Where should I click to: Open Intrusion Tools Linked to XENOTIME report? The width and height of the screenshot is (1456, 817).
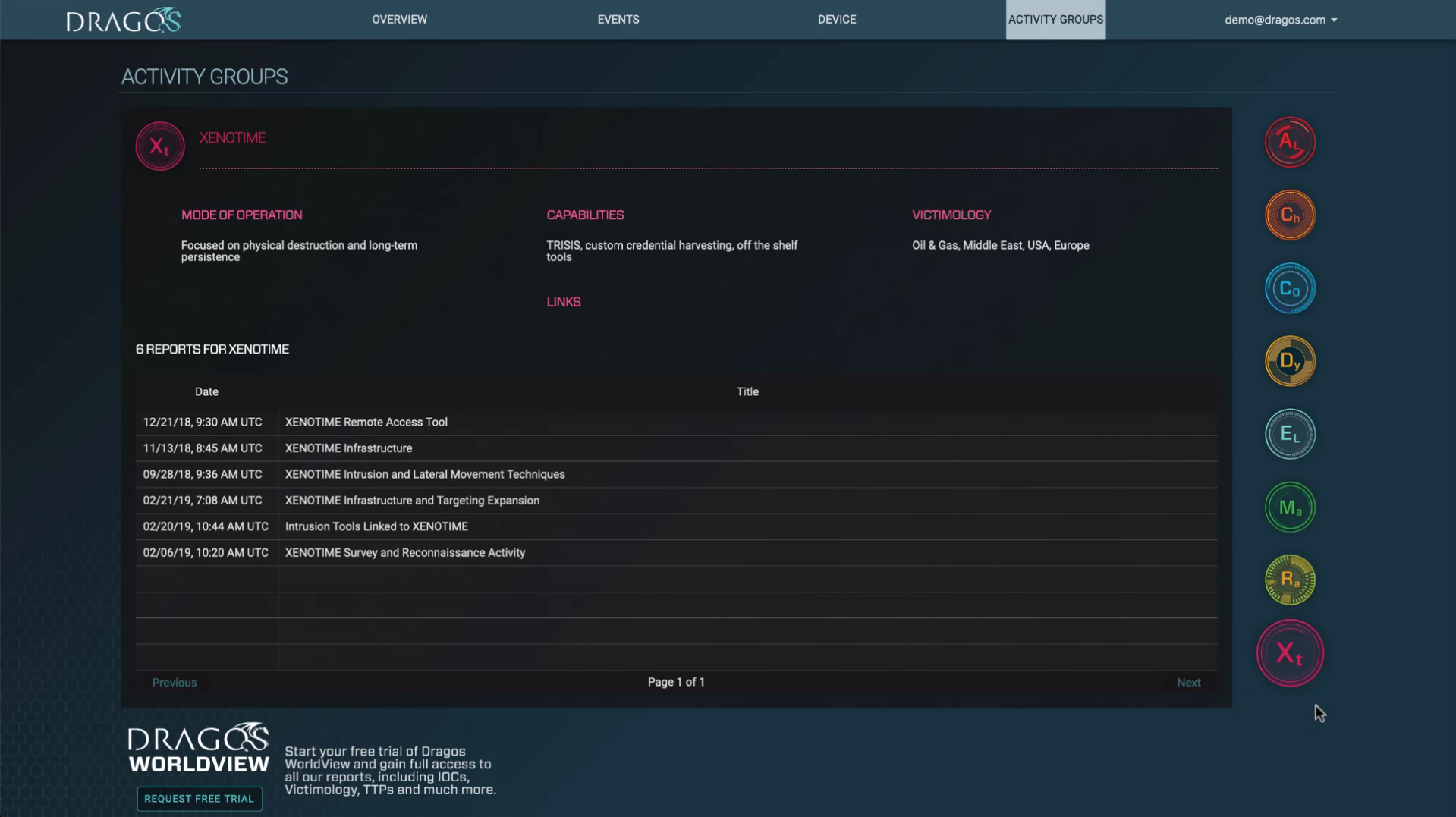pyautogui.click(x=377, y=526)
